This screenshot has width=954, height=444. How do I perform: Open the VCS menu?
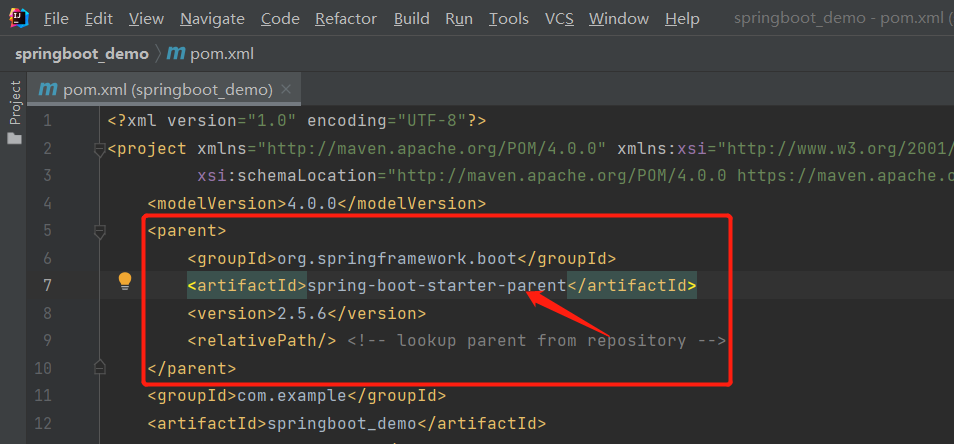559,19
